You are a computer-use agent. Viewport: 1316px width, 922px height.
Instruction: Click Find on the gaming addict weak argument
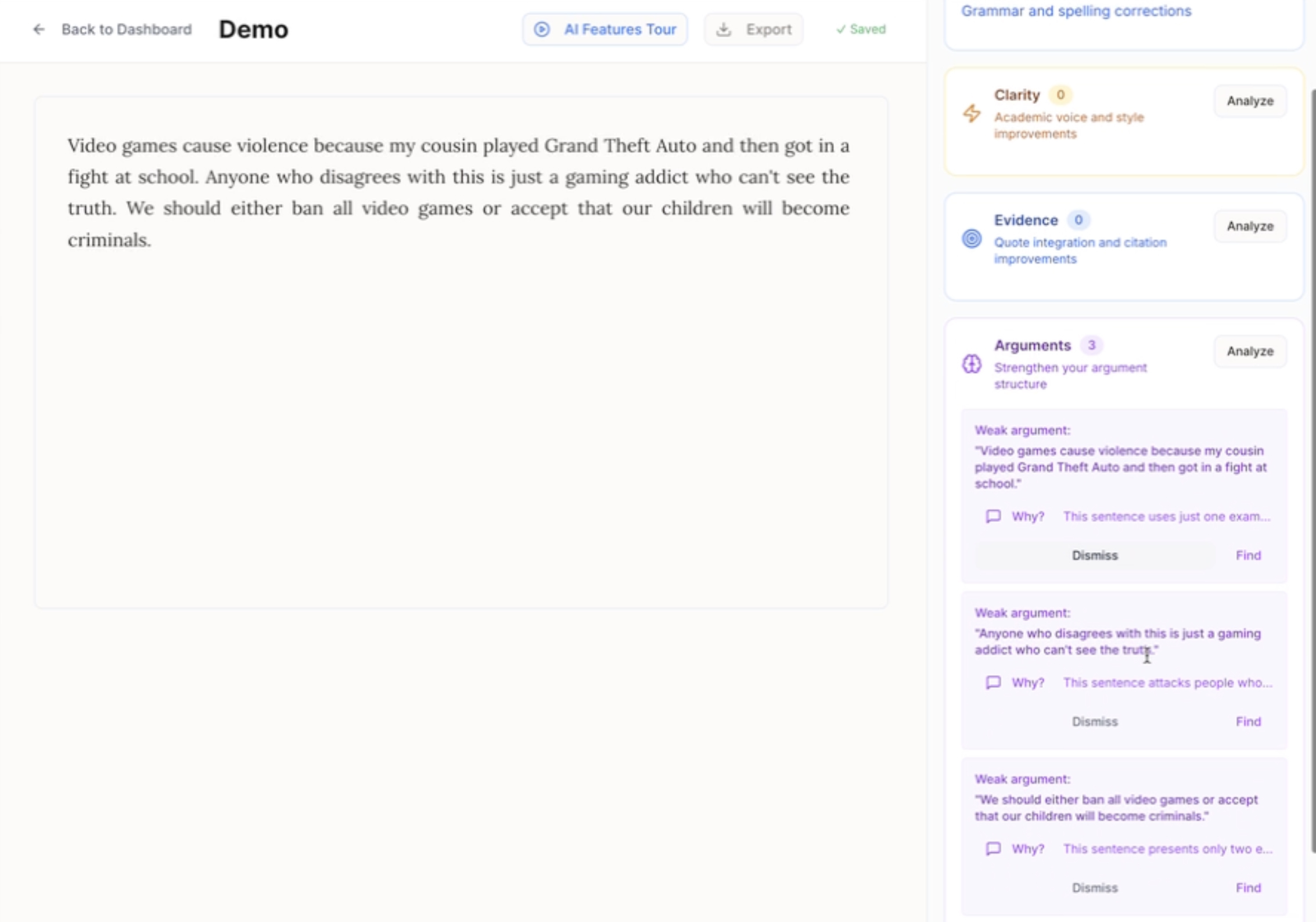tap(1249, 722)
